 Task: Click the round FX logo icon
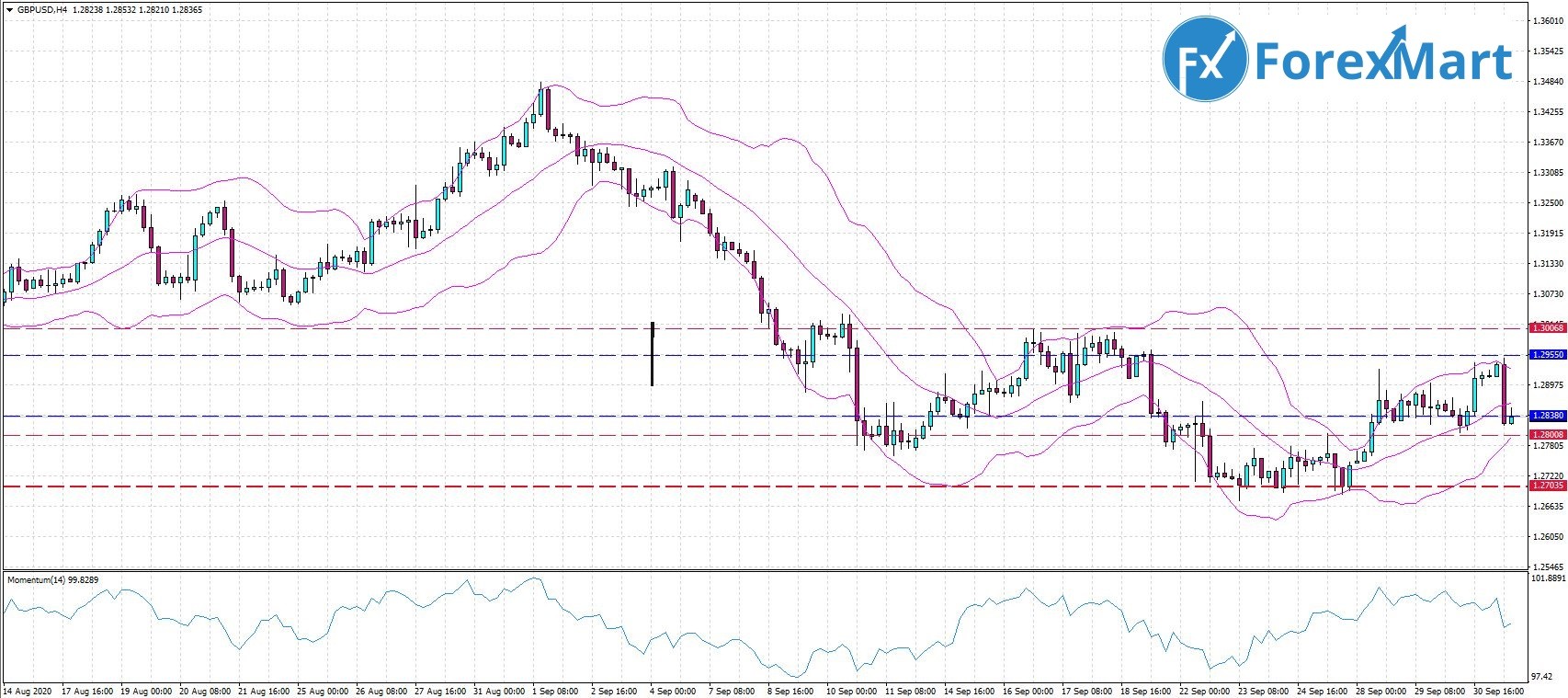coord(1204,57)
